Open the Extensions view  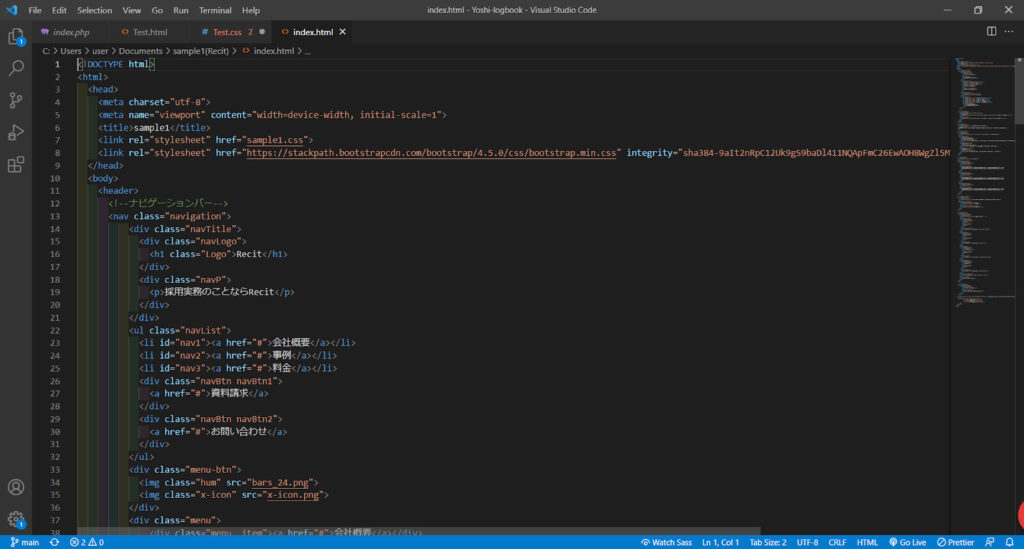pyautogui.click(x=16, y=164)
